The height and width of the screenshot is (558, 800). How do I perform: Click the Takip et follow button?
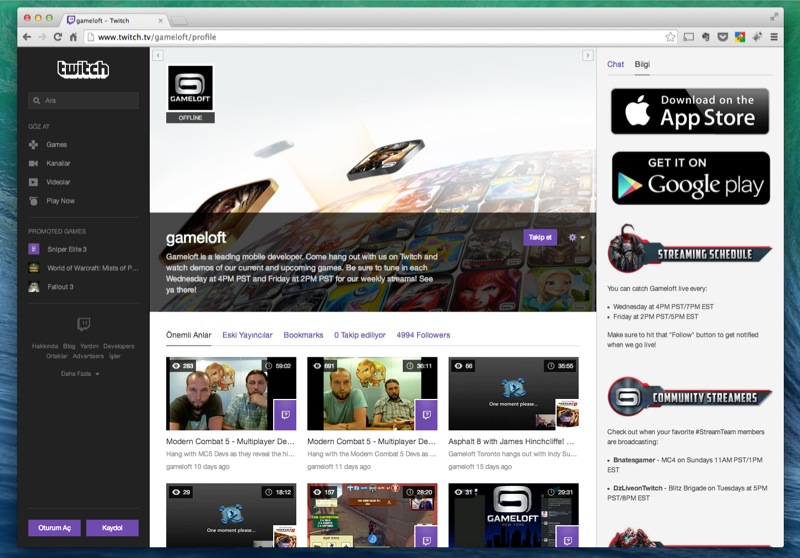[540, 237]
